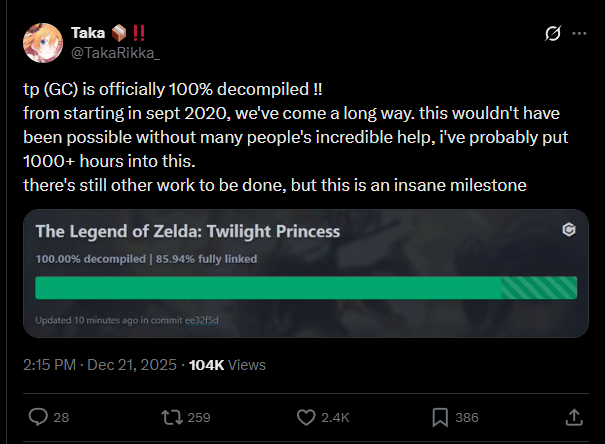Viewport: 605px width, 444px height.
Task: Click the package box emoji next to Taka
Action: coord(119,33)
